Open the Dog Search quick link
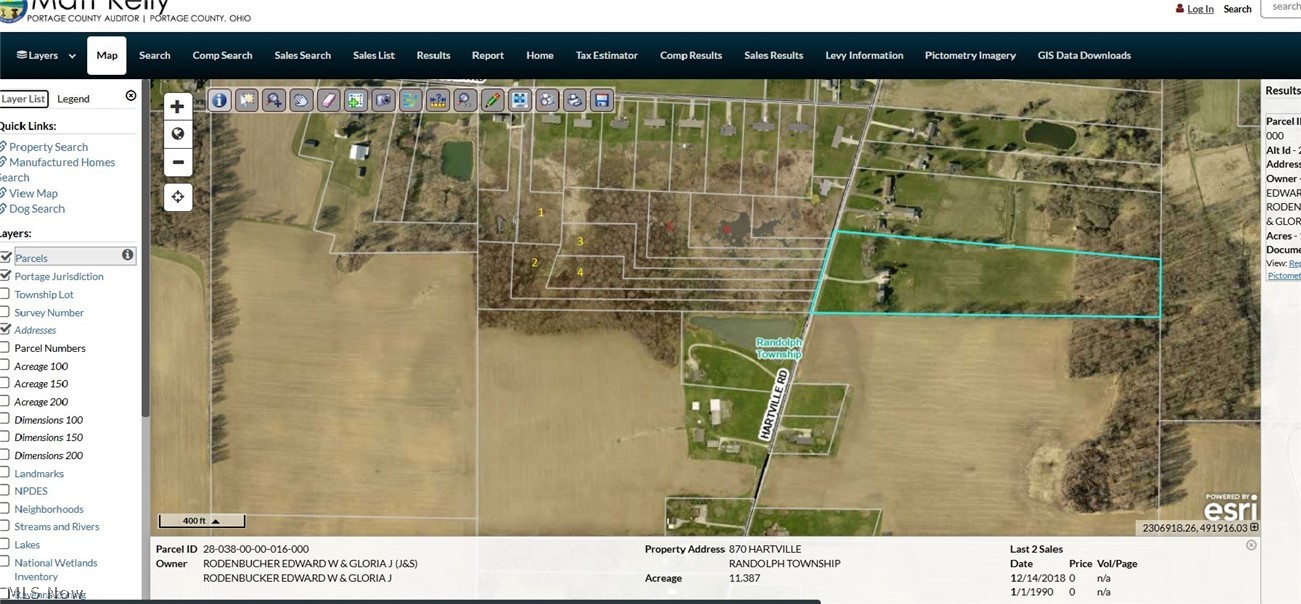This screenshot has width=1301, height=604. point(37,208)
